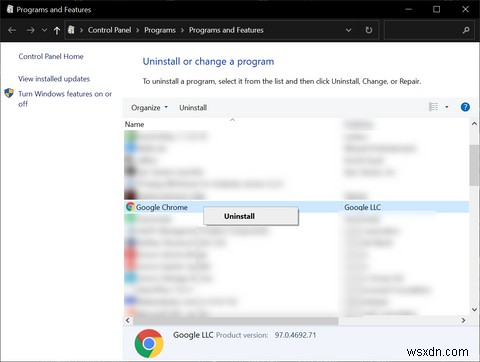The image size is (480, 362).
Task: Open the Organize dropdown menu
Action: pyautogui.click(x=149, y=108)
